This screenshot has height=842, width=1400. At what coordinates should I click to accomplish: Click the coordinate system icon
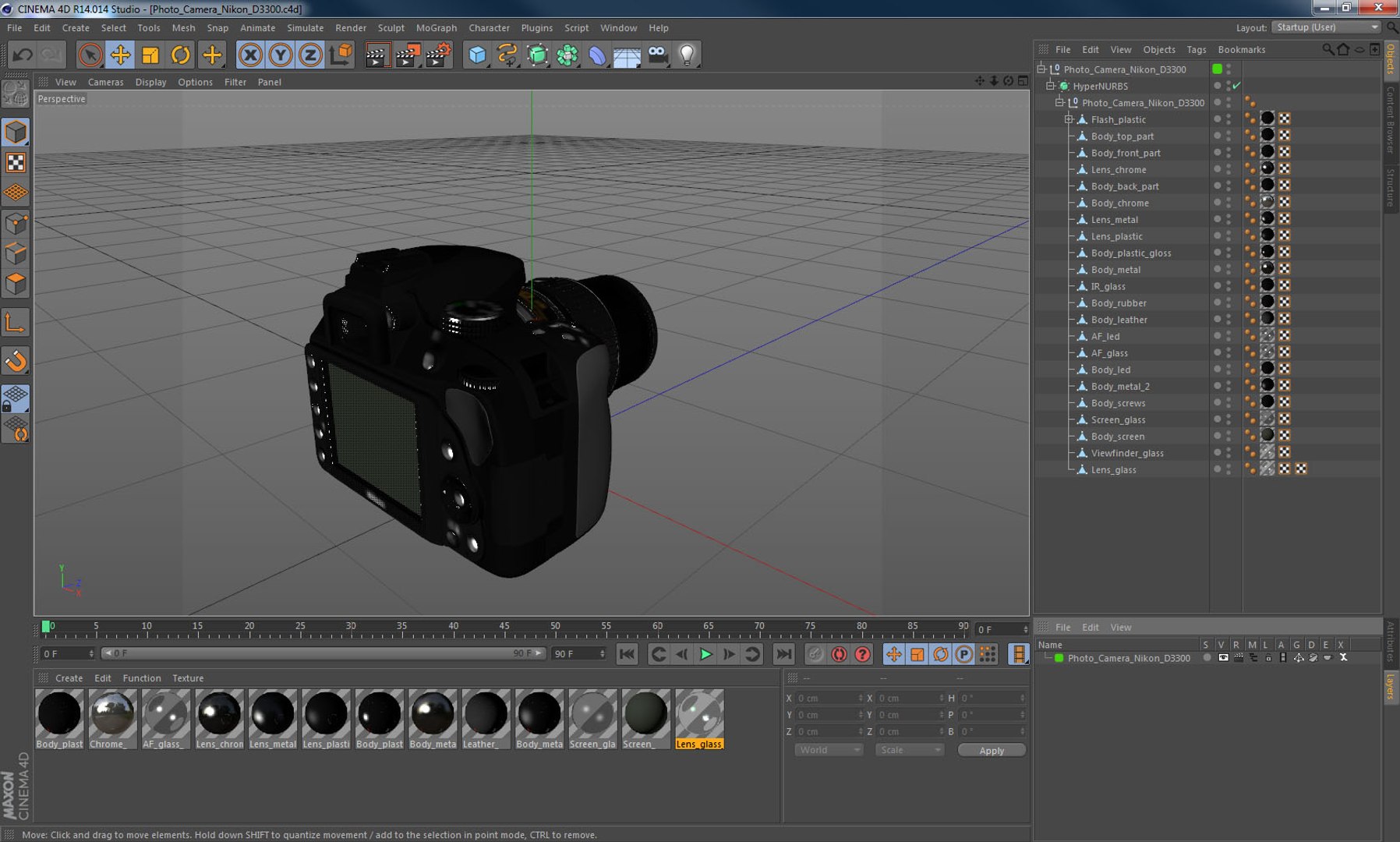[341, 55]
